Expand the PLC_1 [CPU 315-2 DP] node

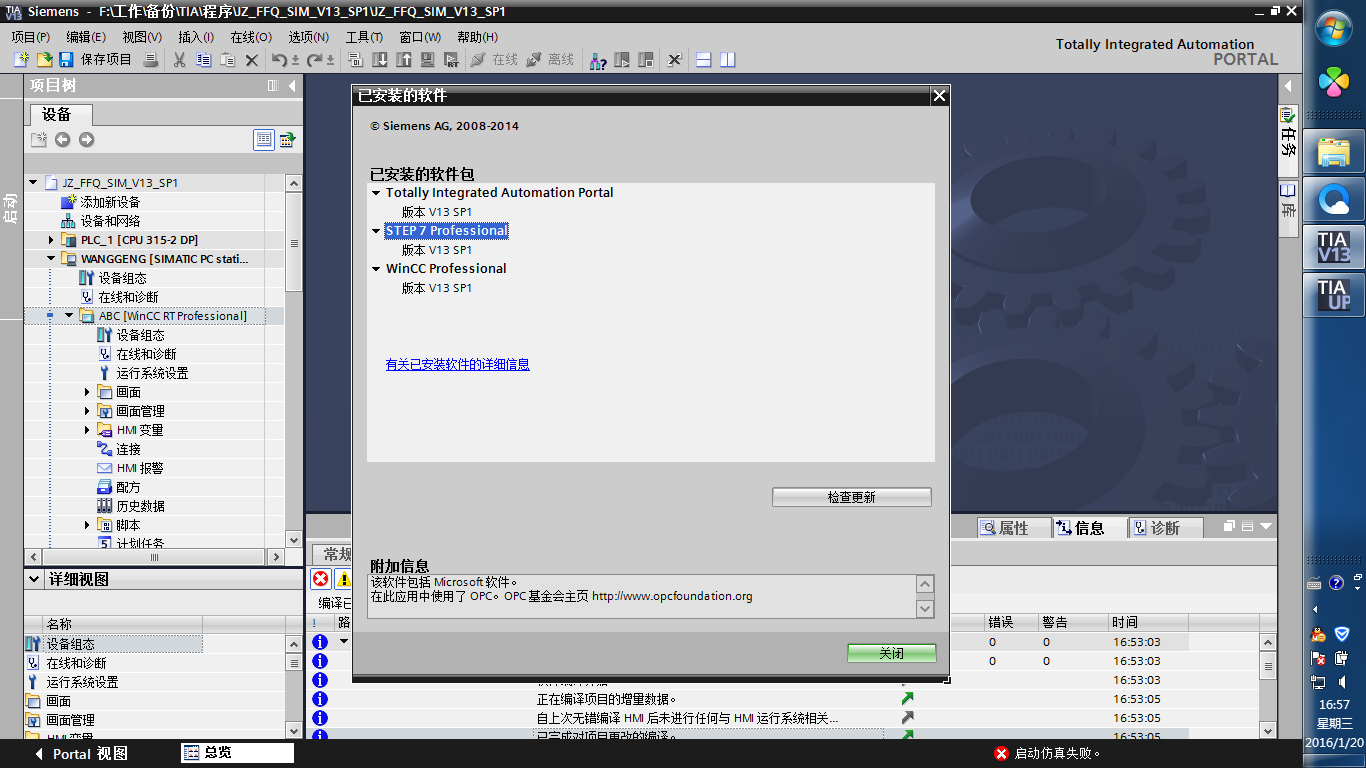[51, 240]
